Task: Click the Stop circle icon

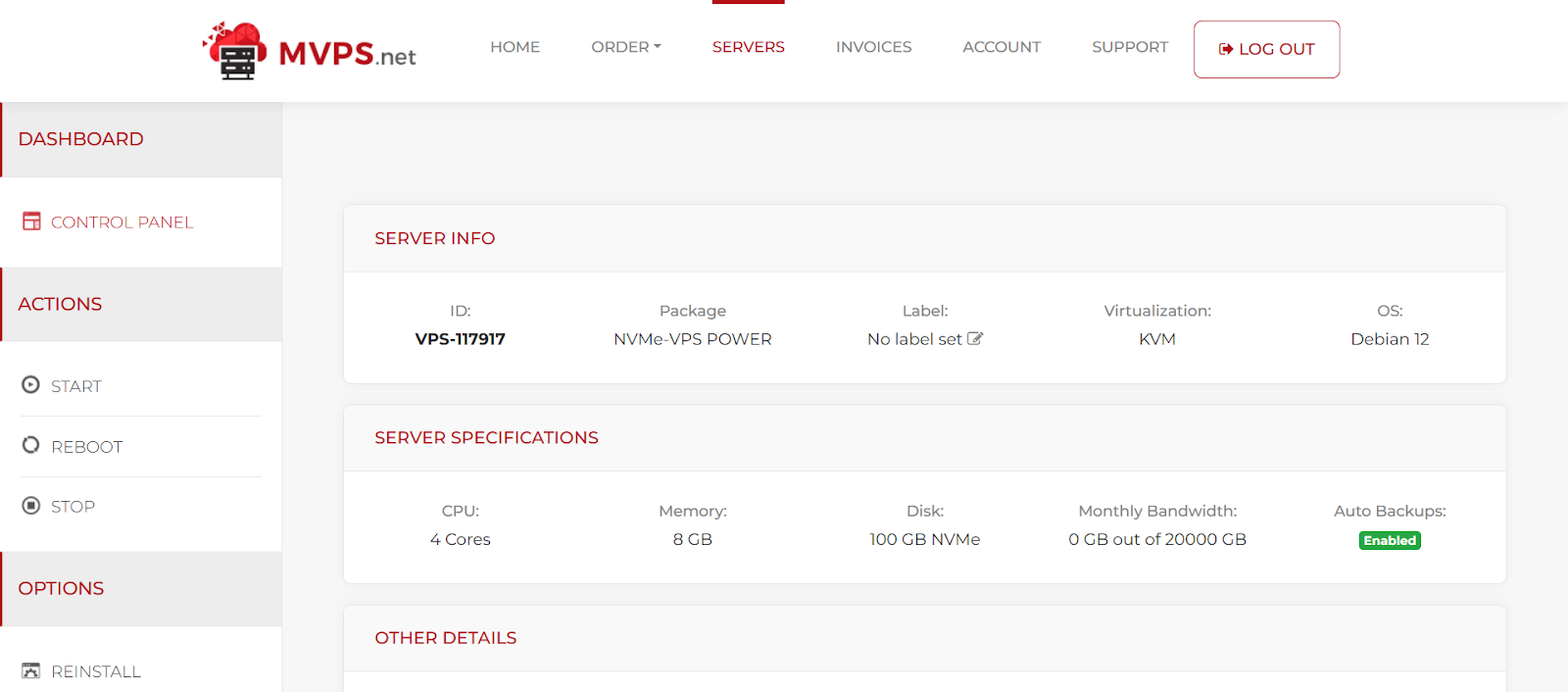Action: tap(31, 506)
